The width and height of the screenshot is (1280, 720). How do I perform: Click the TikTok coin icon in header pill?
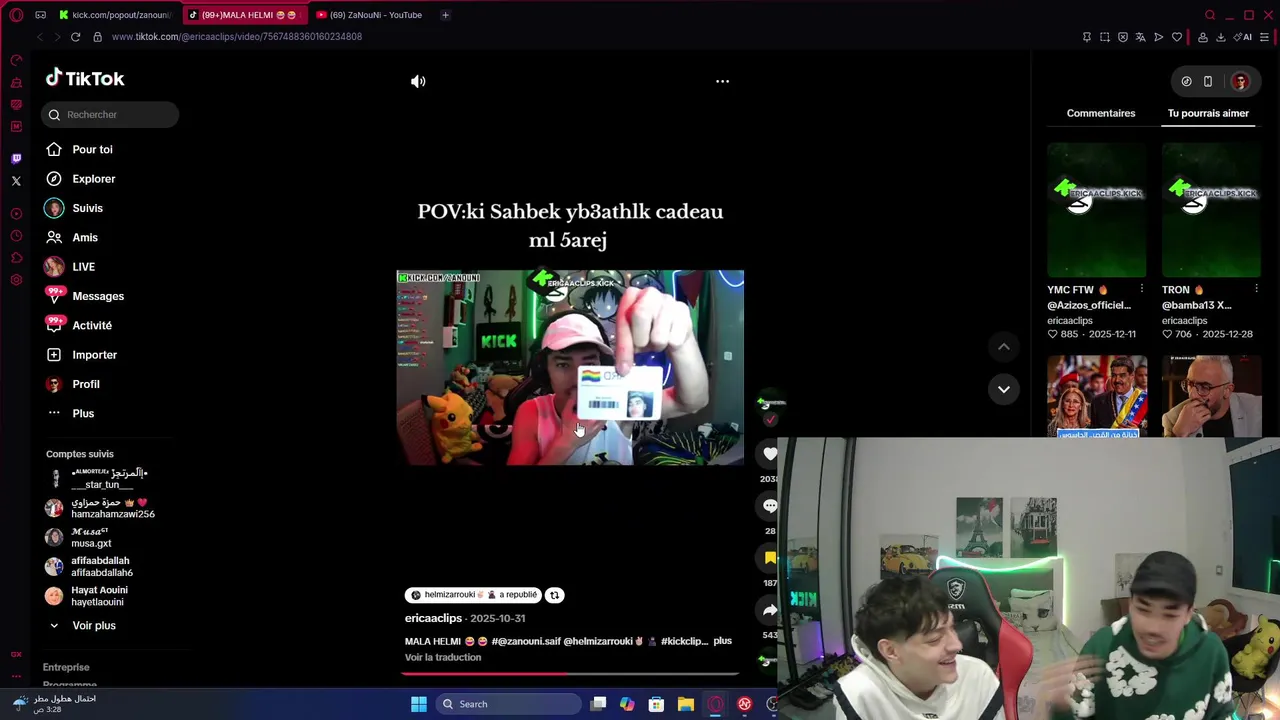1186,82
